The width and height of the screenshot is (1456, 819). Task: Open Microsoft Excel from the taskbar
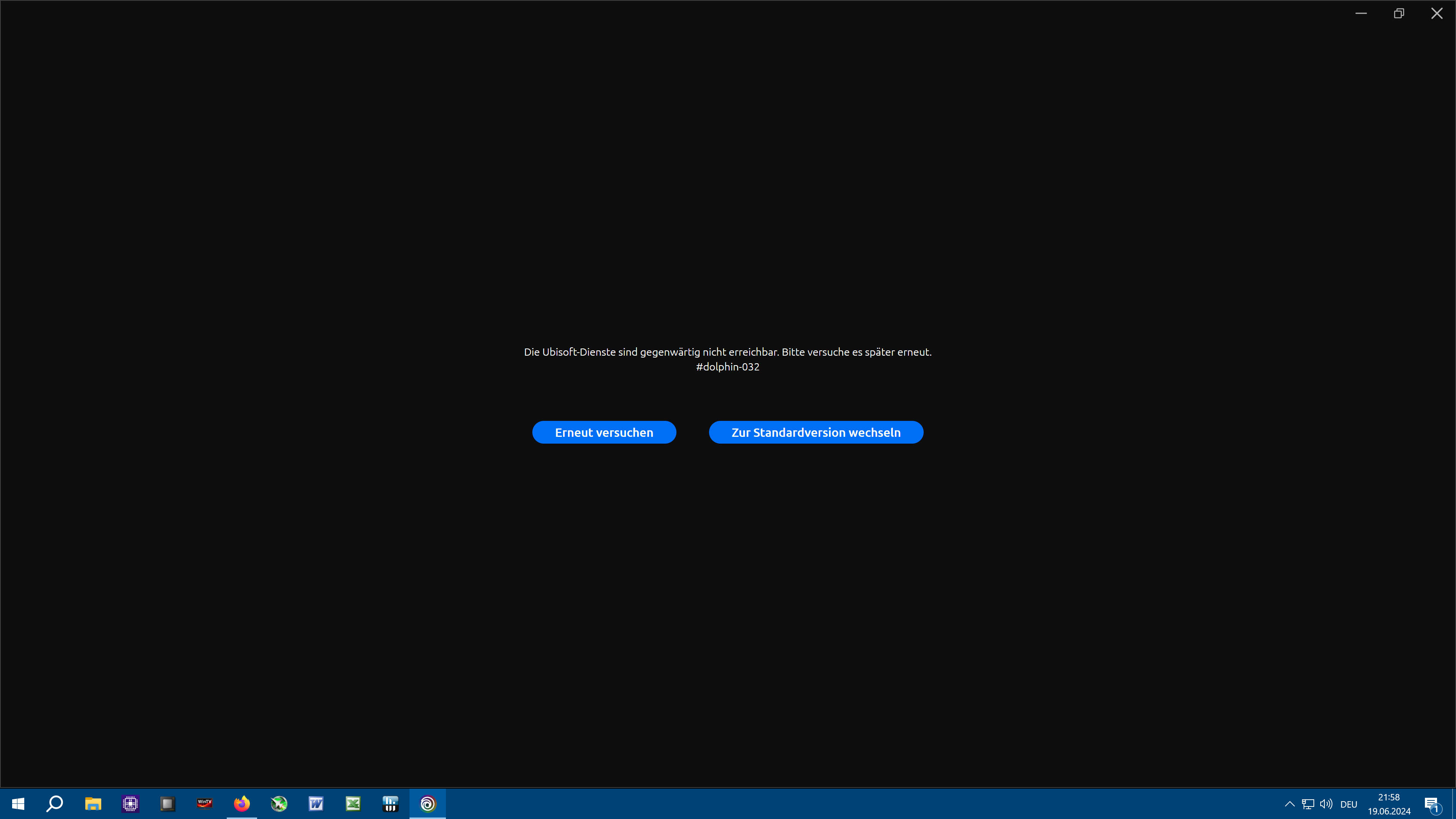353,803
